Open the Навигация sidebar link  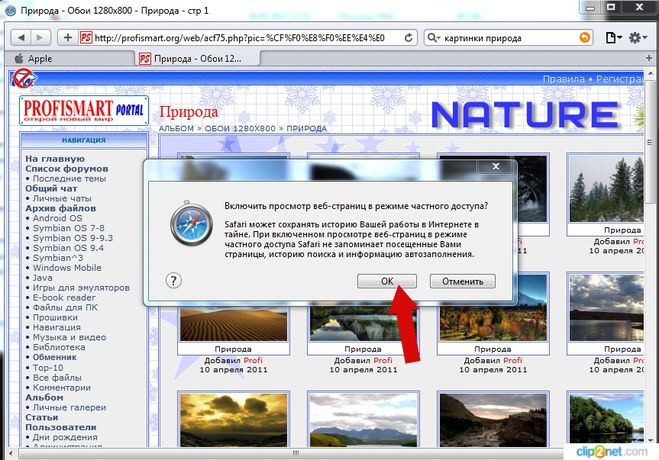[57, 327]
